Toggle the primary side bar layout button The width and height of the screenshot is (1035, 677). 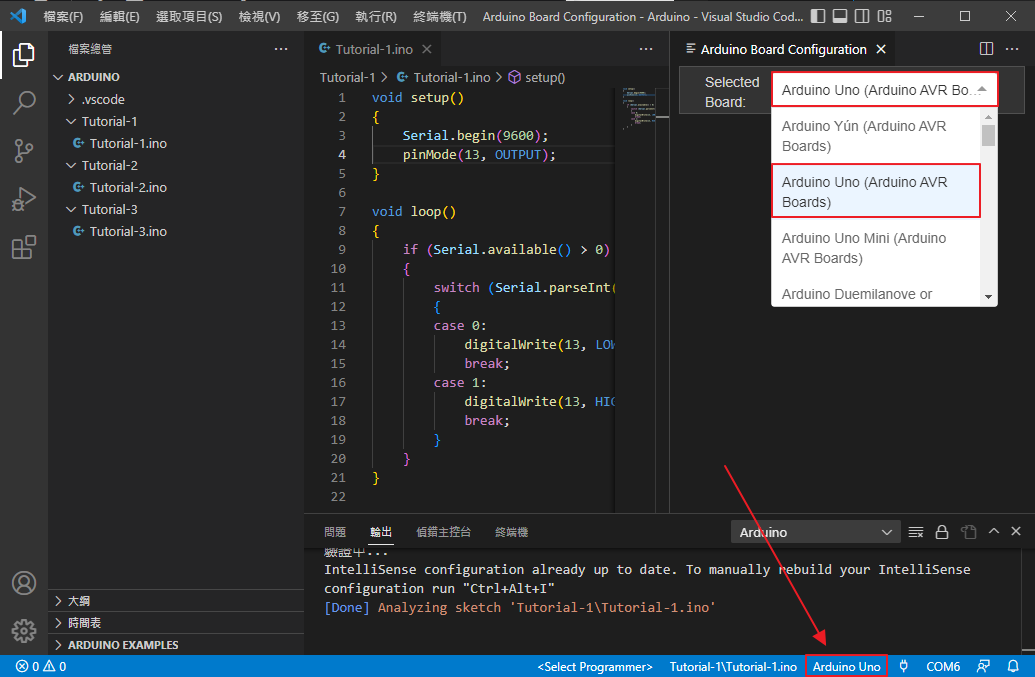pyautogui.click(x=818, y=17)
